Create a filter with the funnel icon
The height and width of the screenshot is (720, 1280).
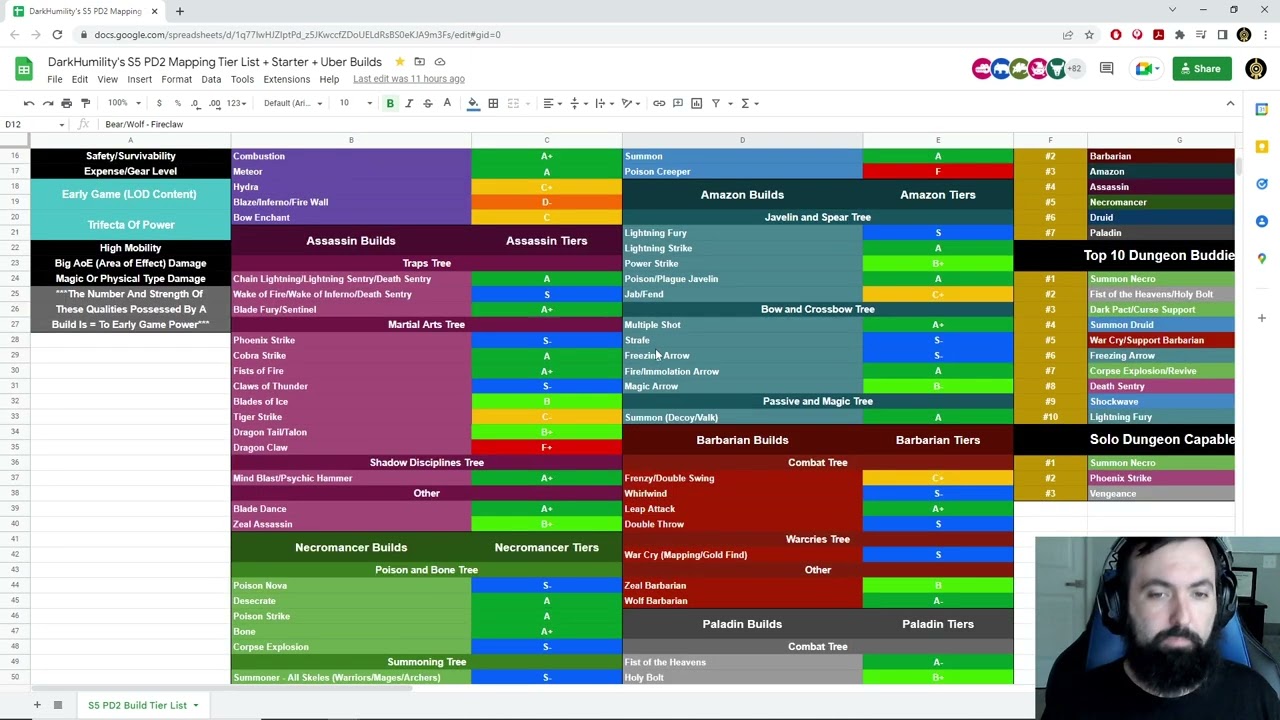[716, 103]
